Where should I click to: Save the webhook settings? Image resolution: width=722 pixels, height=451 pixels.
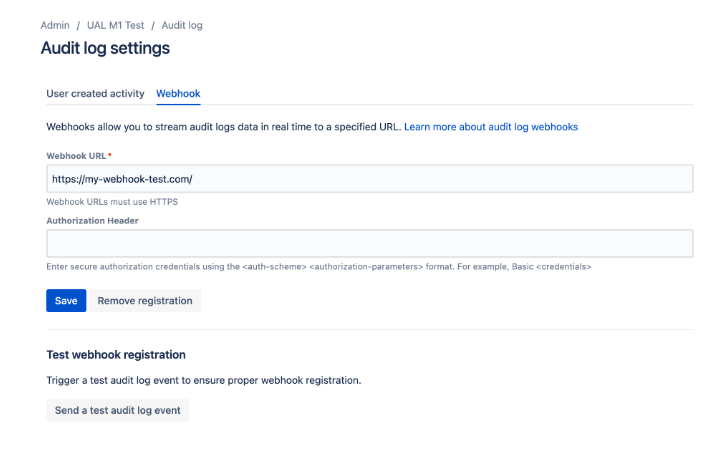66,300
